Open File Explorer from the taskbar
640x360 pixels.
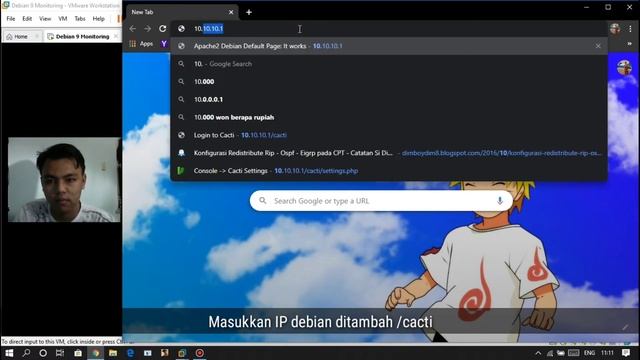click(x=113, y=353)
